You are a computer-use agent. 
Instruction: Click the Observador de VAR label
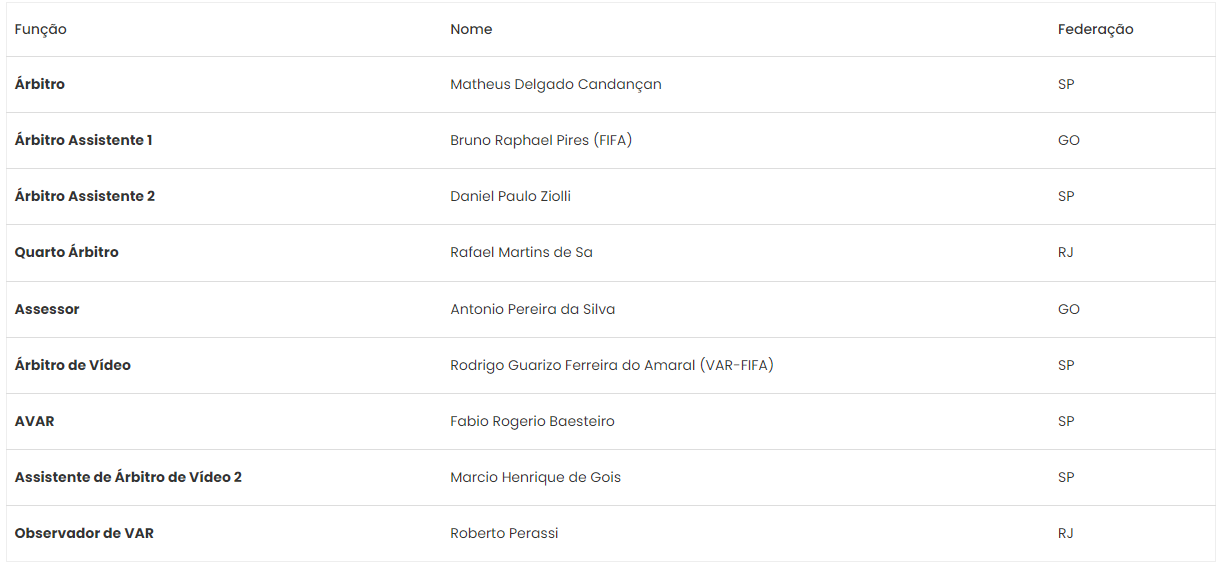coord(84,534)
